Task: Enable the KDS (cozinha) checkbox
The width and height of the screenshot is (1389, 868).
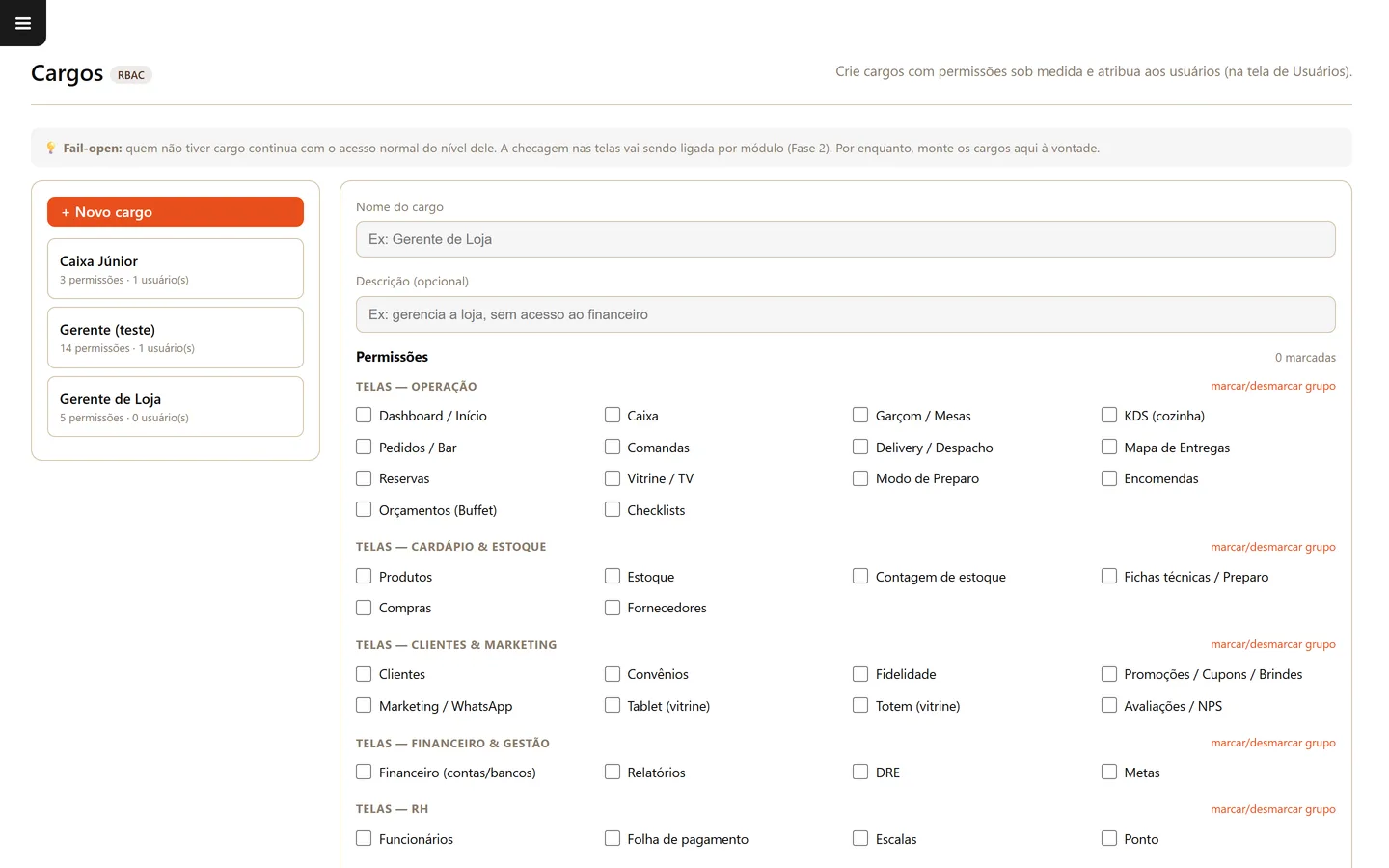Action: click(1109, 415)
